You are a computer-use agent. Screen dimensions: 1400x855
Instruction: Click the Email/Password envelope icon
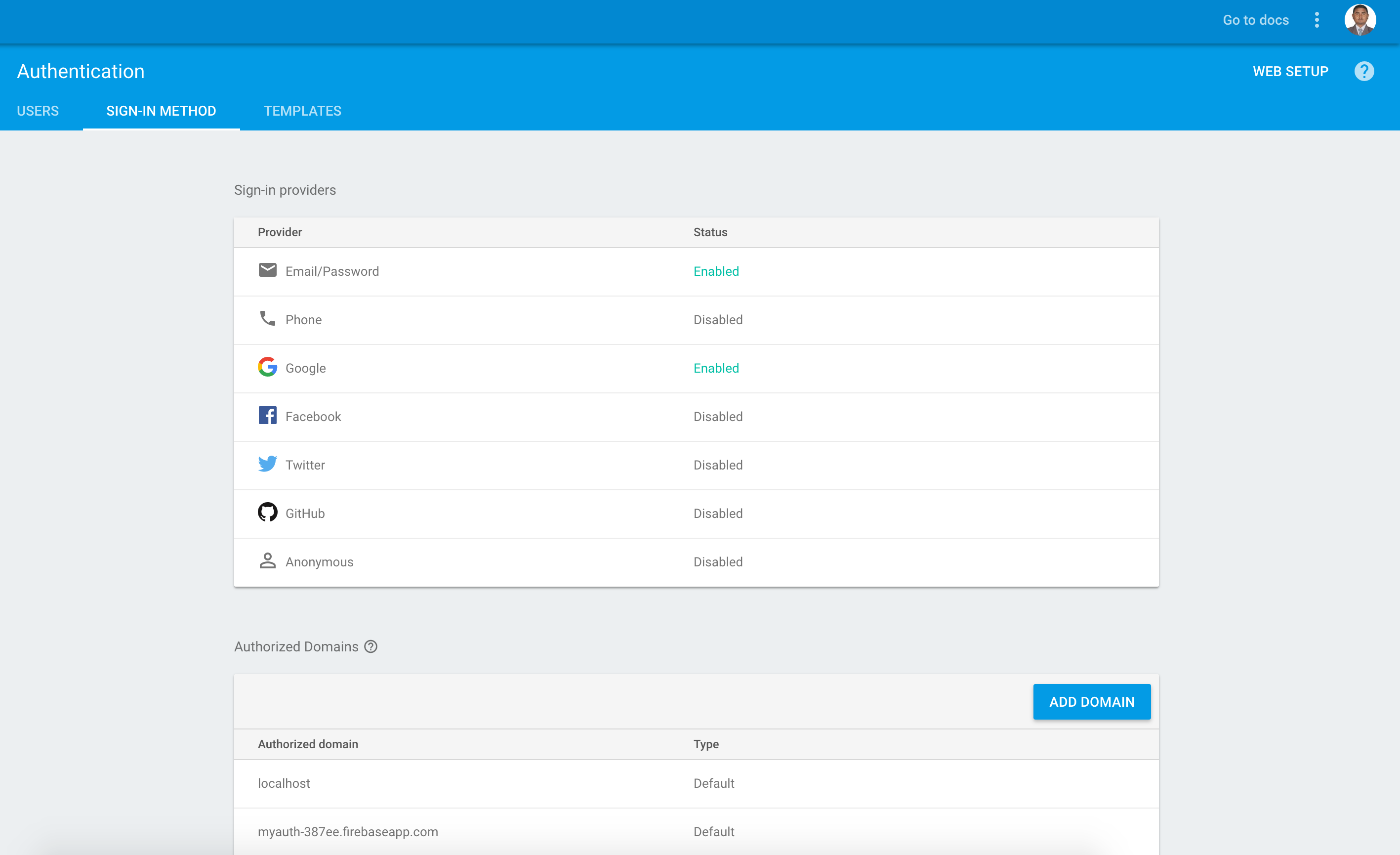[267, 270]
